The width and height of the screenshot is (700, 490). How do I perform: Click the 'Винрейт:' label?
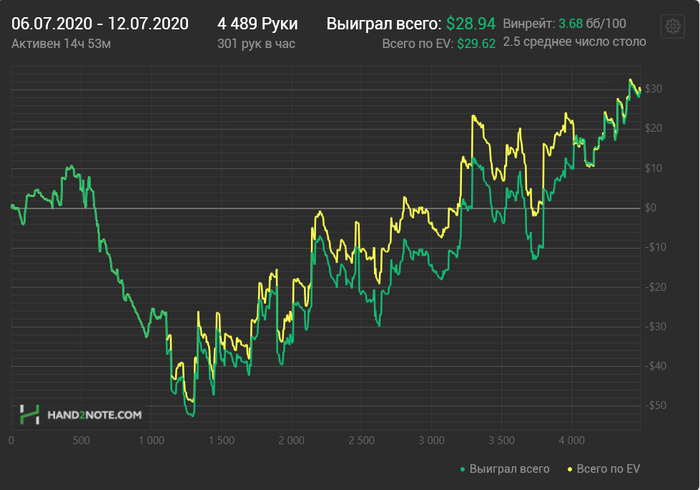(529, 24)
